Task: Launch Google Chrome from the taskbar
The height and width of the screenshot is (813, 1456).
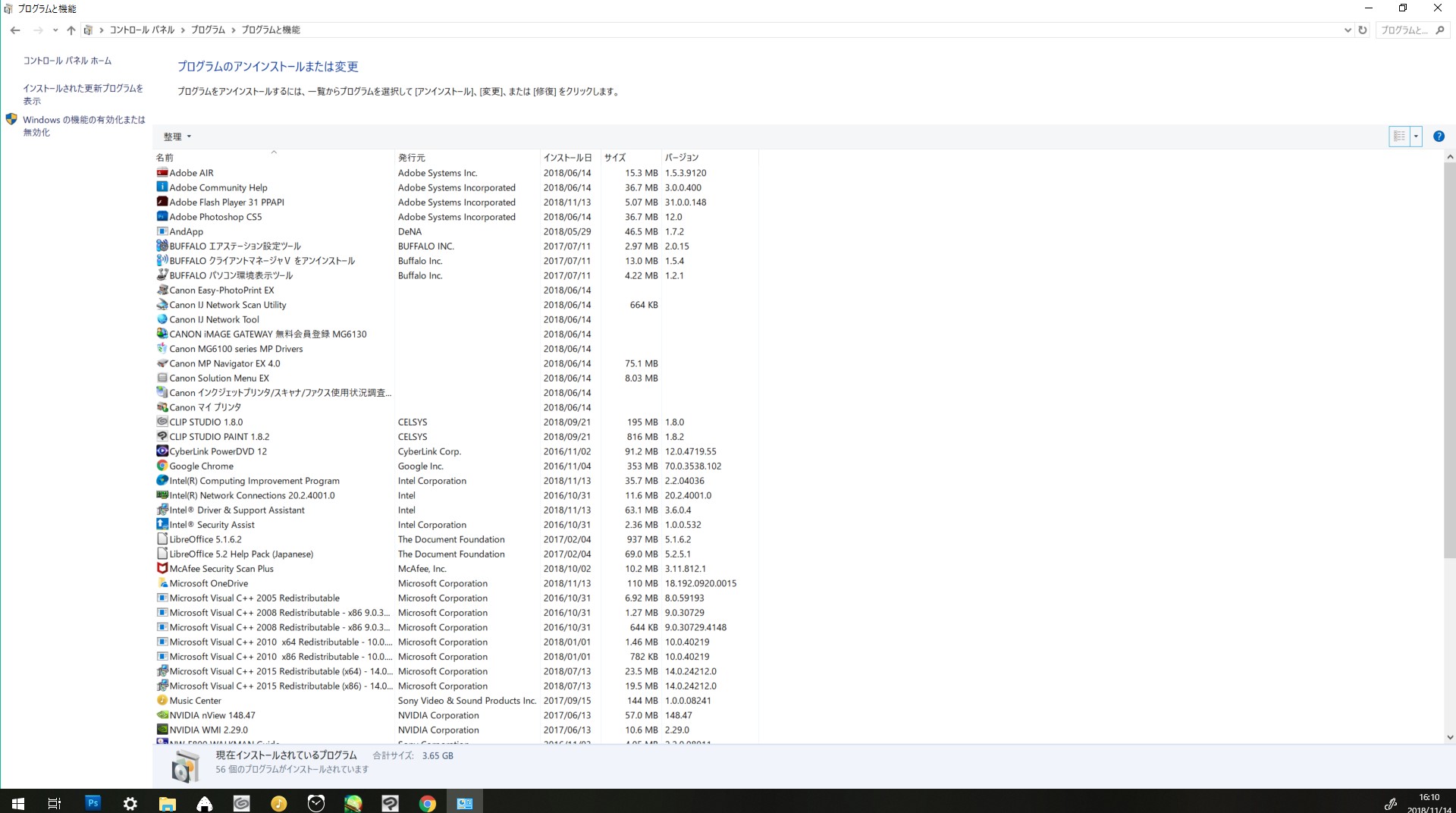Action: (x=428, y=802)
